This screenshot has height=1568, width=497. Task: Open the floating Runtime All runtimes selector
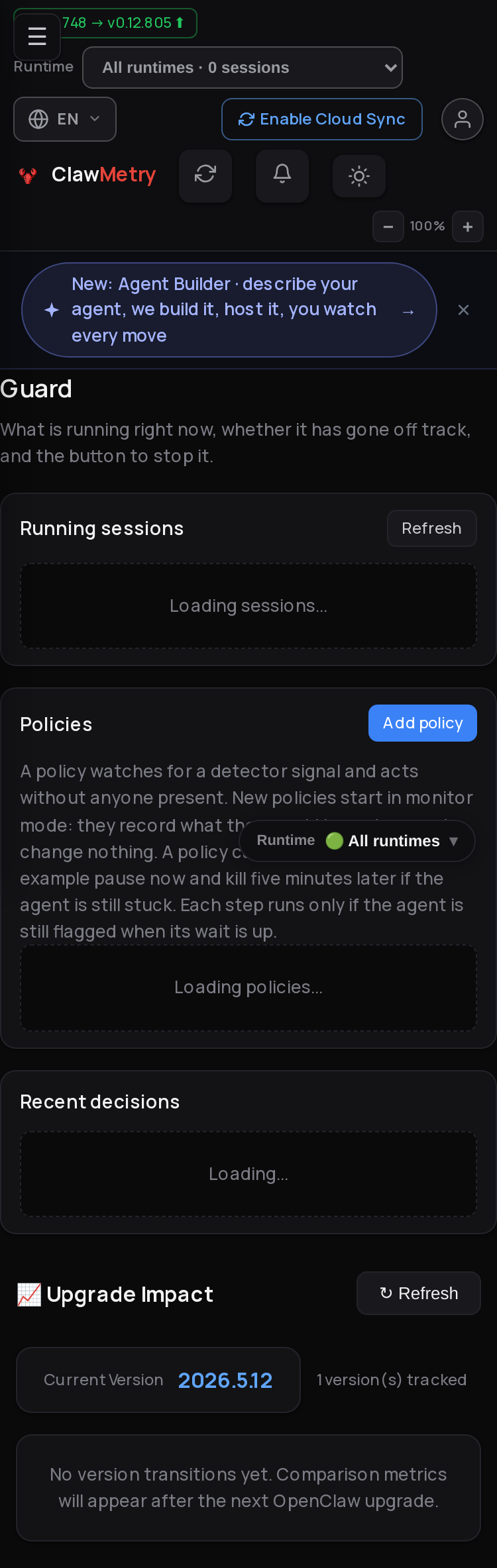357,841
